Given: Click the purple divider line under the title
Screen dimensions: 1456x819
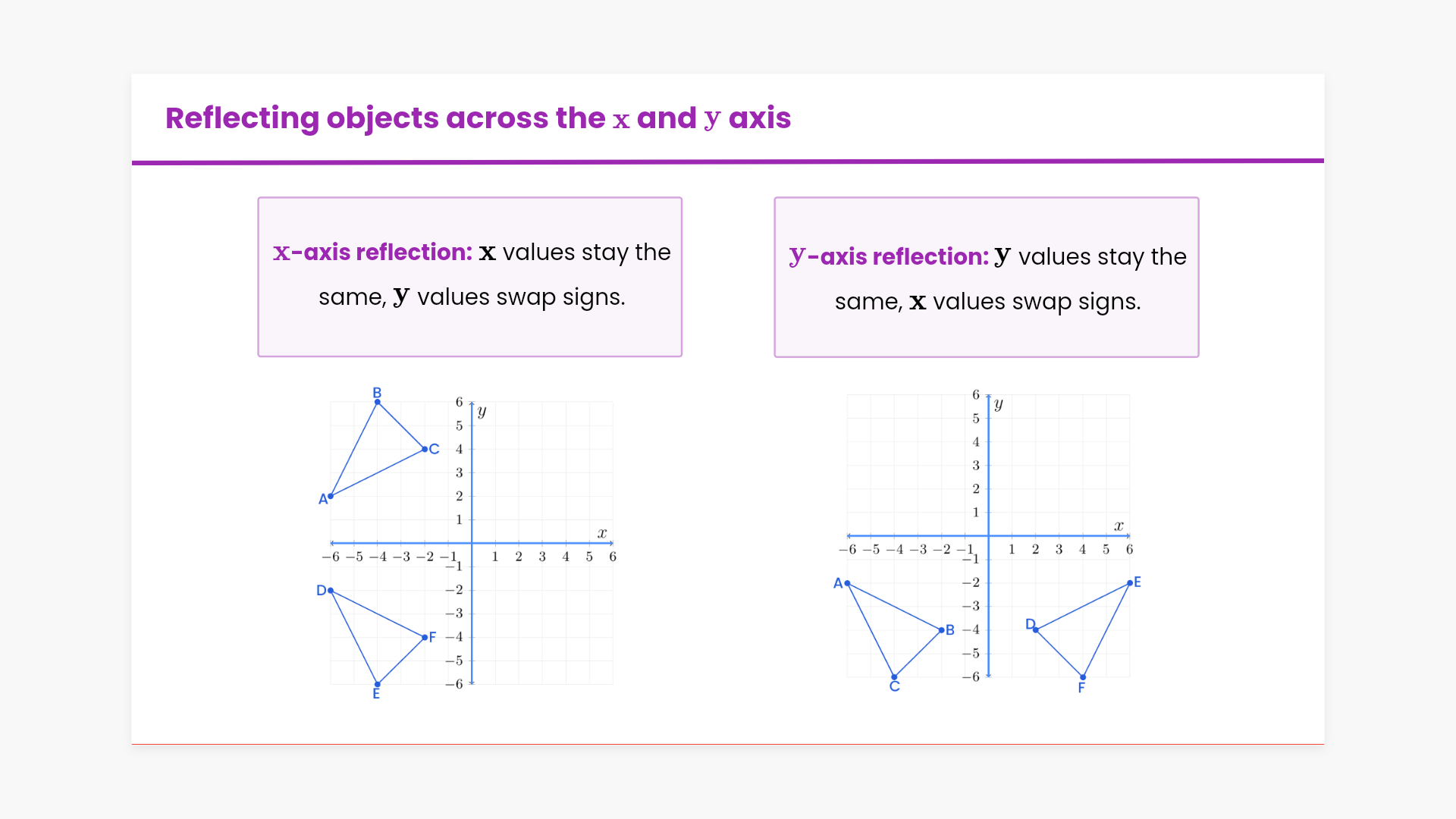Looking at the screenshot, I should 728,162.
